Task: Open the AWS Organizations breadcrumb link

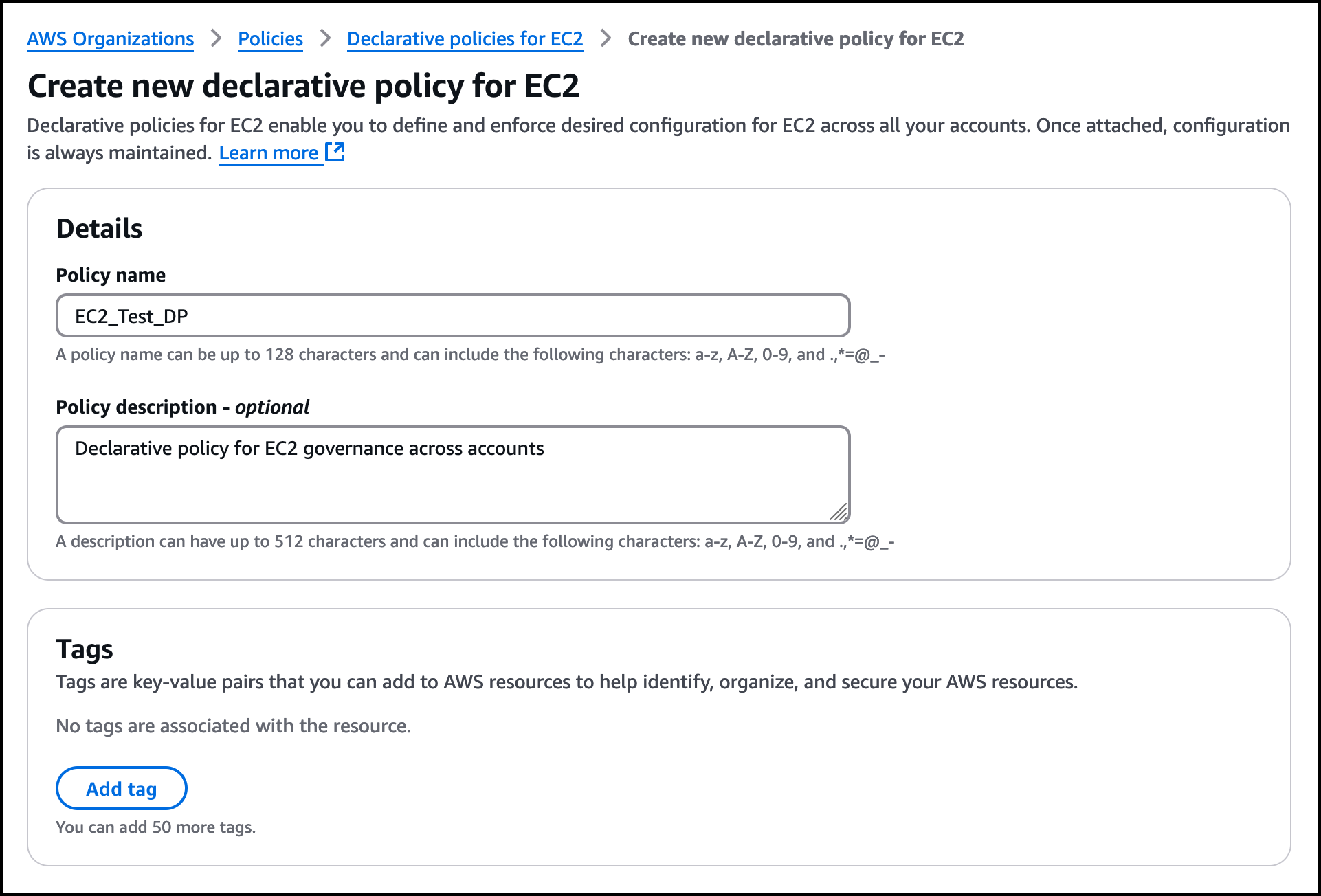Action: coord(110,39)
